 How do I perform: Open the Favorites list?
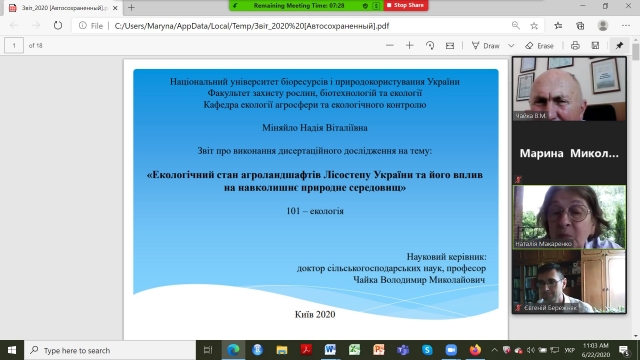[558, 26]
